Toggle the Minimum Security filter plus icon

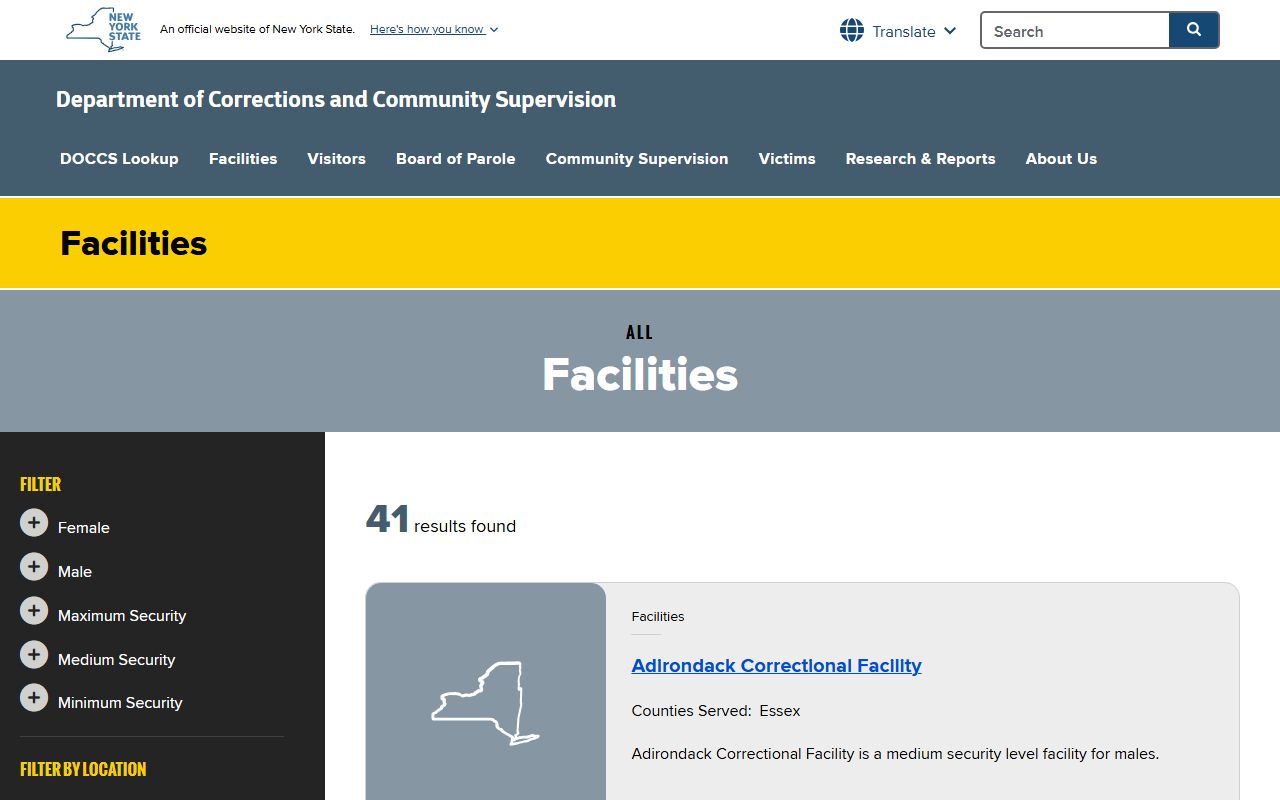34,698
